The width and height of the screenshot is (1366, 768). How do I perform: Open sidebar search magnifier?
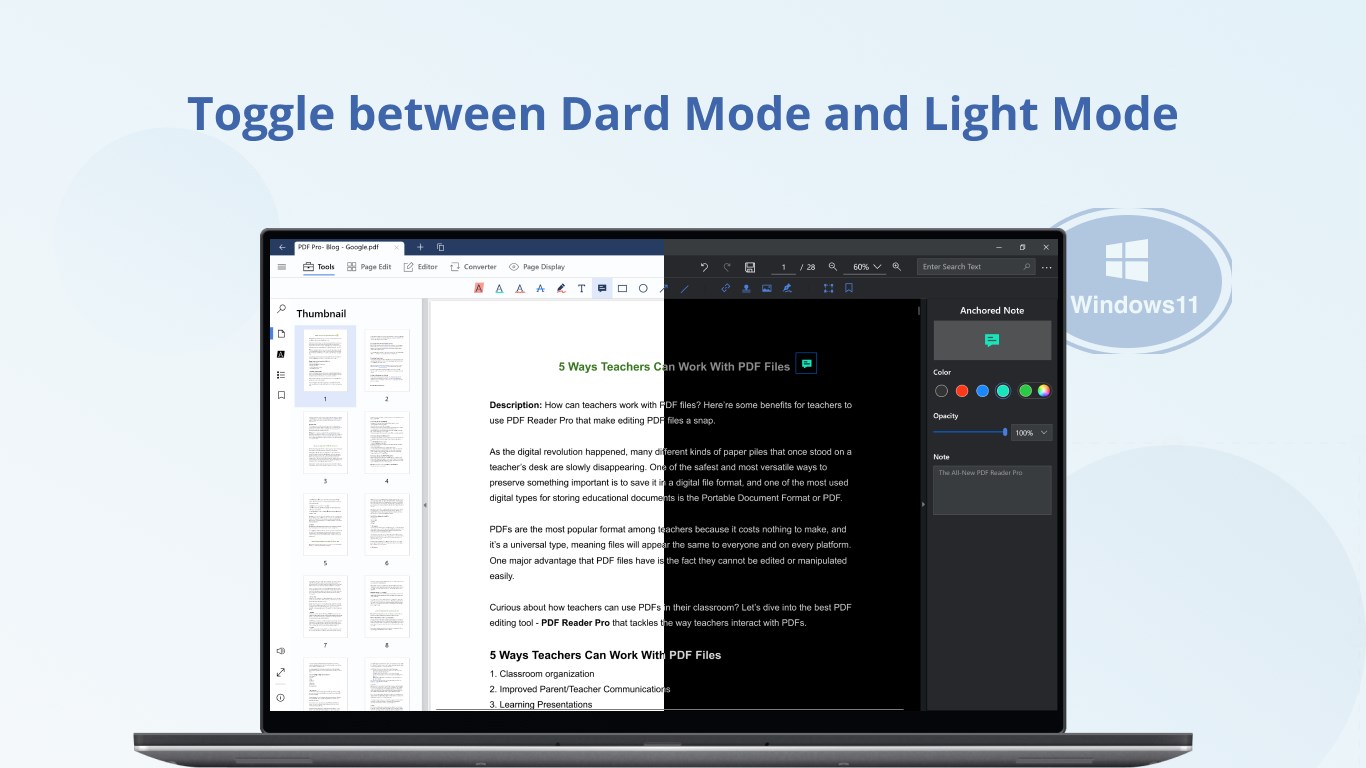[x=281, y=310]
